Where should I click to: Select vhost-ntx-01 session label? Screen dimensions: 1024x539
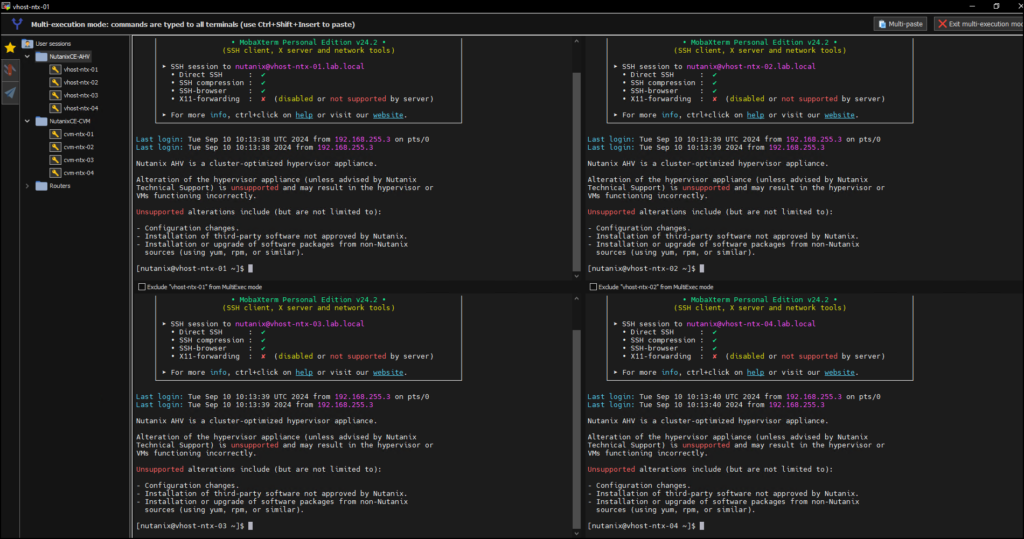pos(81,69)
